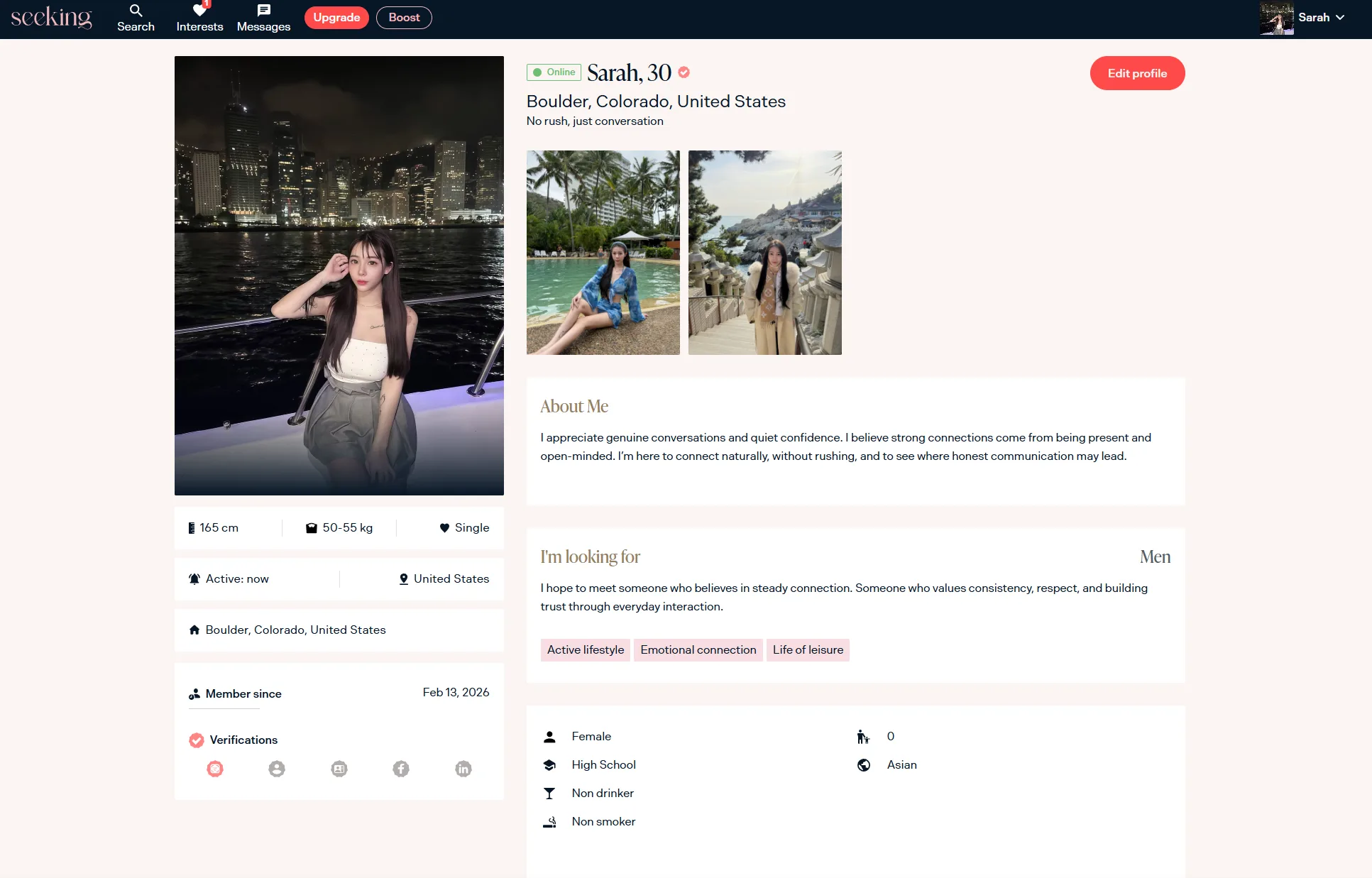The height and width of the screenshot is (878, 1372).
Task: Click the Boost button
Action: pyautogui.click(x=404, y=18)
